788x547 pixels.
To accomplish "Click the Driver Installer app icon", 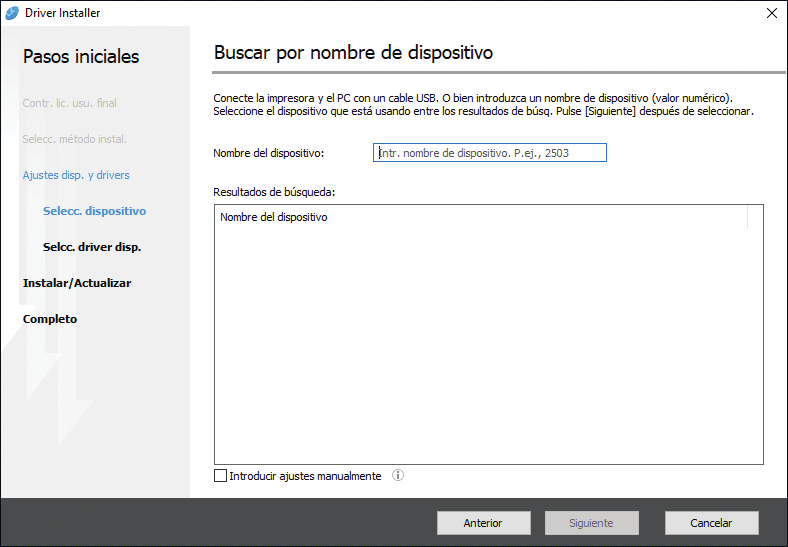I will click(12, 13).
